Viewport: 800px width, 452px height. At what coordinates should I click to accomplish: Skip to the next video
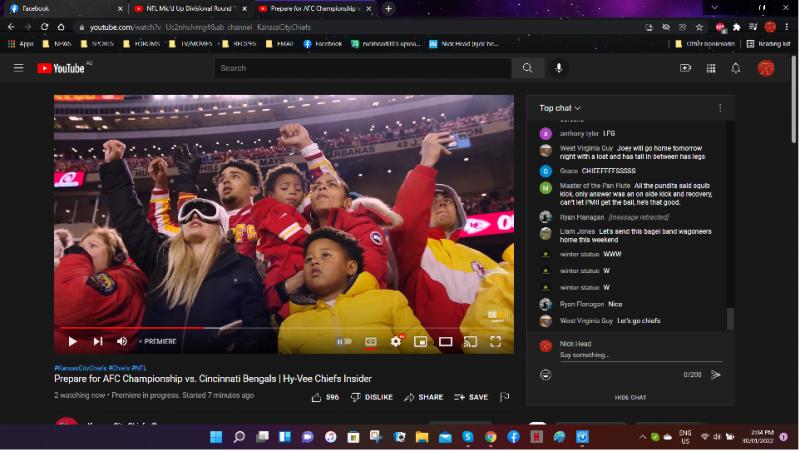[x=98, y=341]
